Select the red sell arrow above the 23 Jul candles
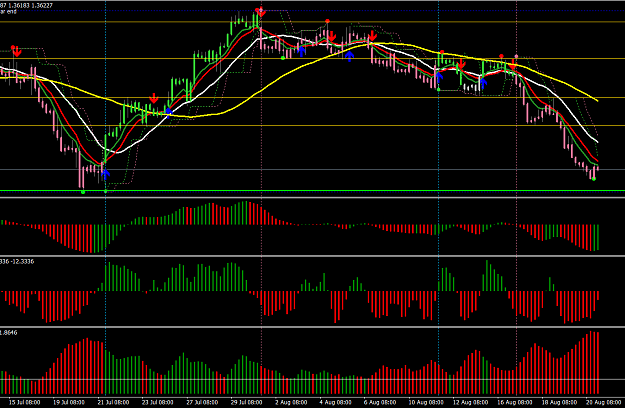The image size is (625, 408). [x=154, y=98]
